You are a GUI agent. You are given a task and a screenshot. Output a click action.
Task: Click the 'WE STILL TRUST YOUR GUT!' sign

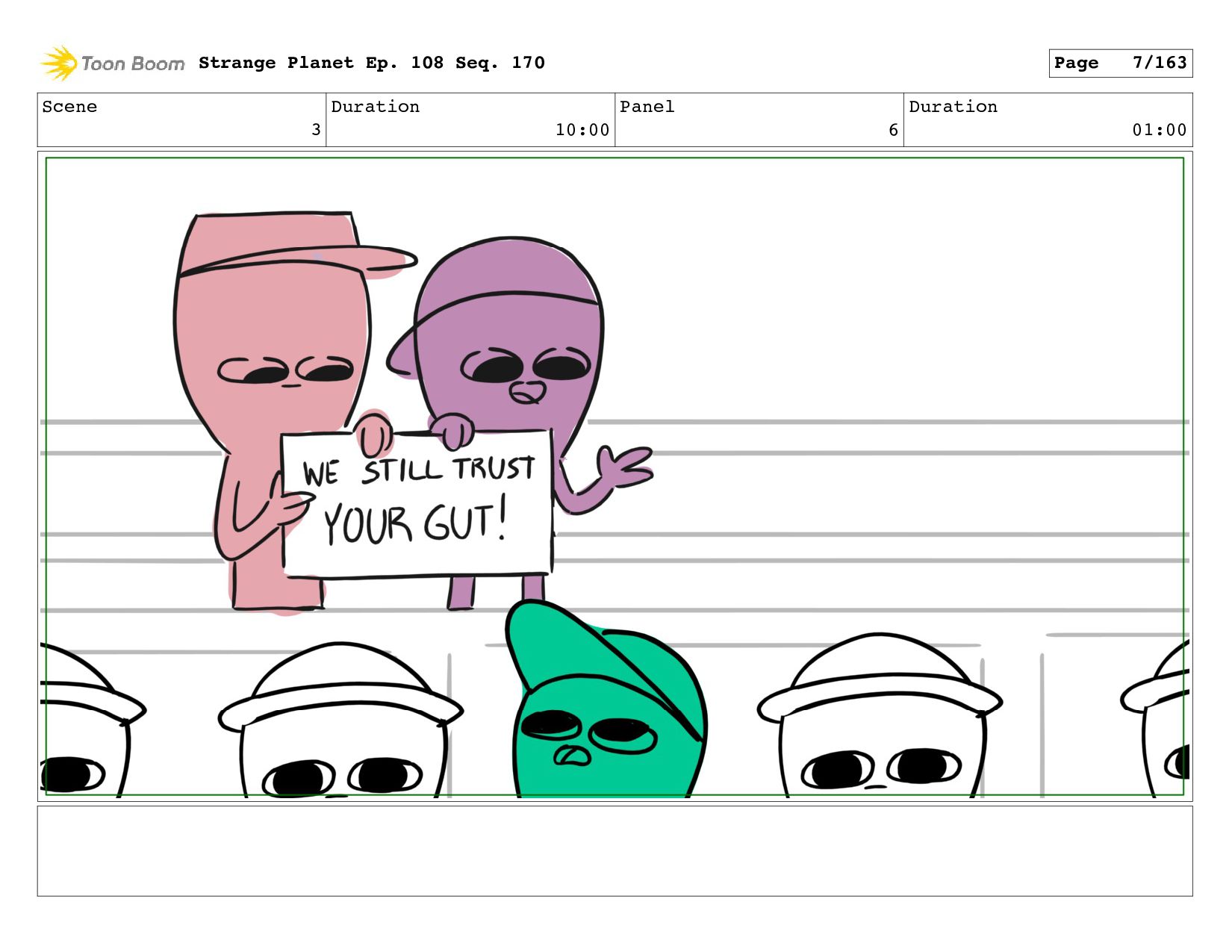(417, 503)
